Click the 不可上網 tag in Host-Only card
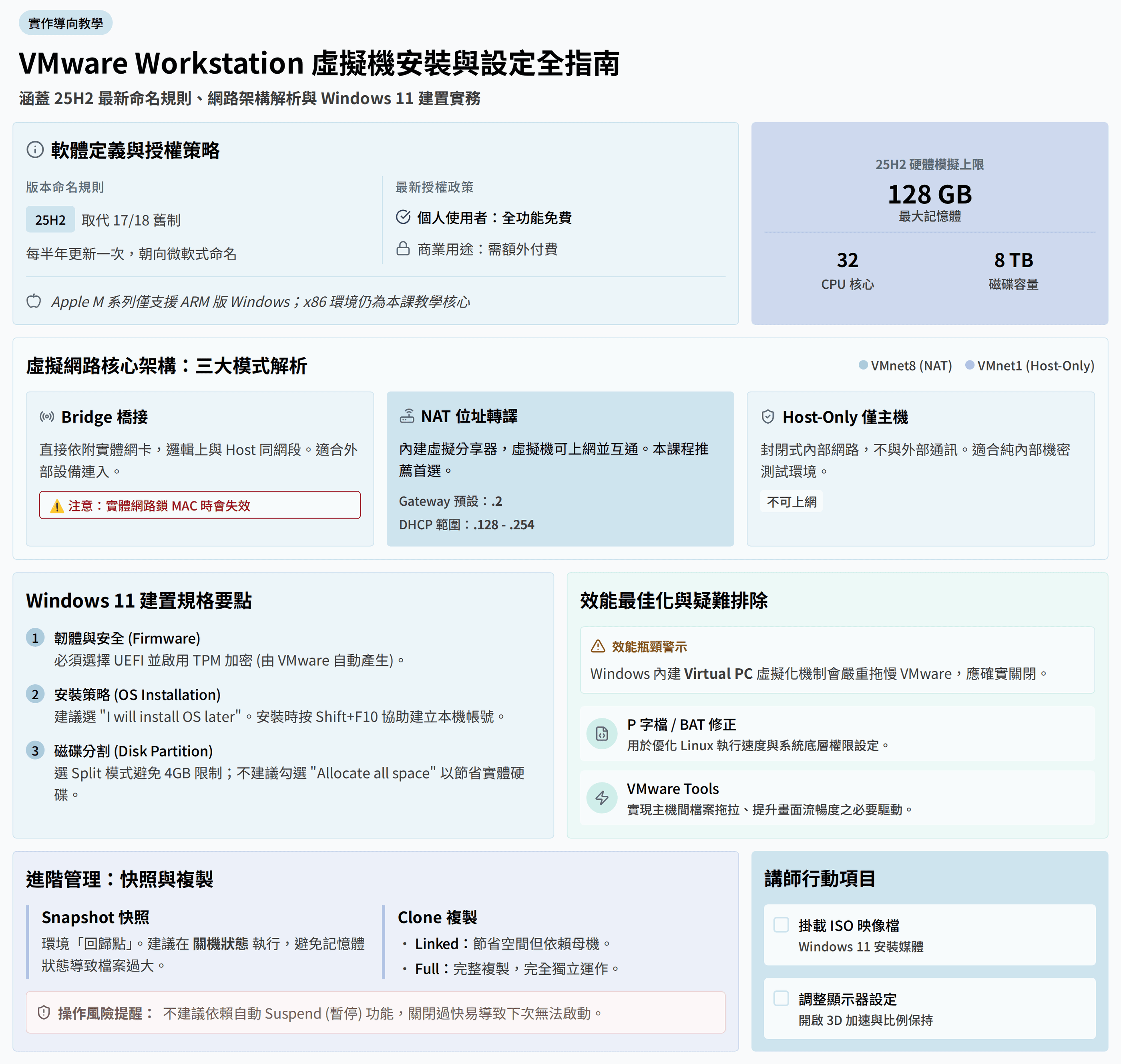Viewport: 1121px width, 1064px height. click(x=792, y=501)
